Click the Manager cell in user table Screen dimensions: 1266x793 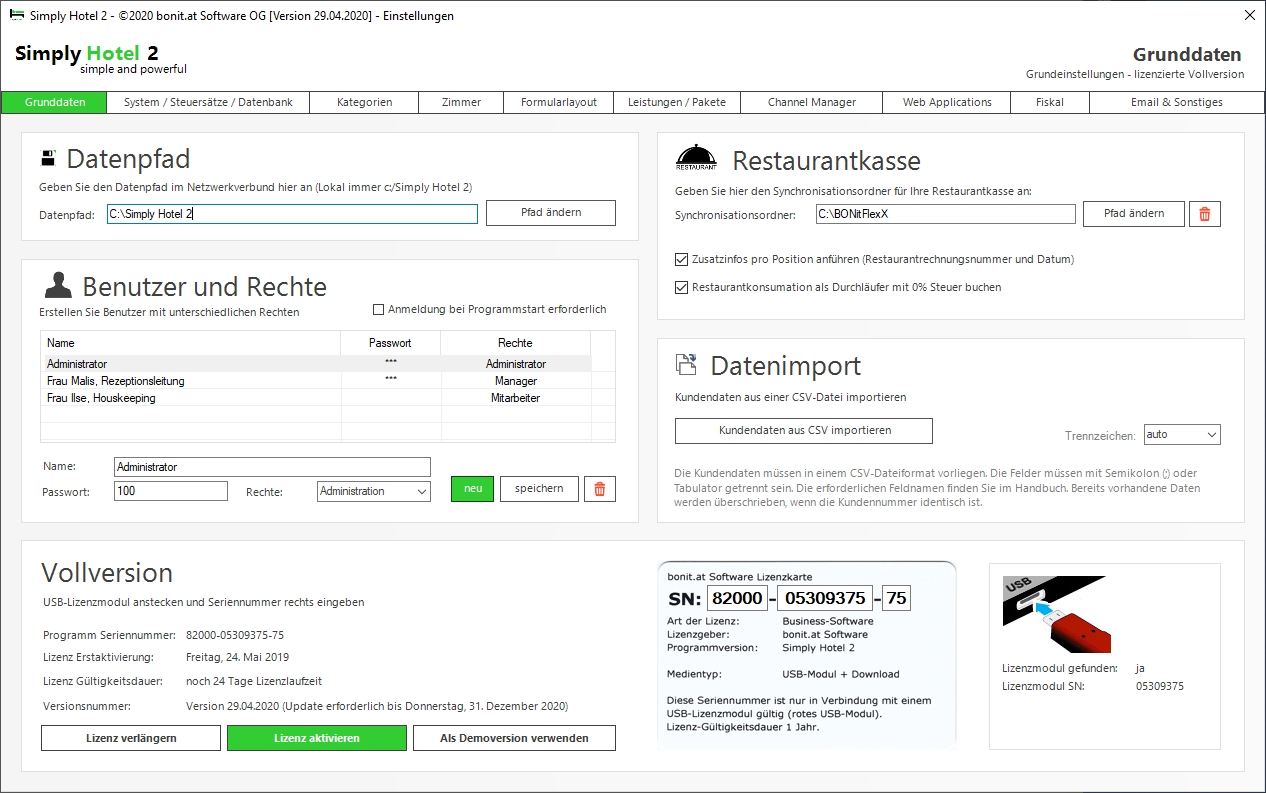[x=516, y=381]
